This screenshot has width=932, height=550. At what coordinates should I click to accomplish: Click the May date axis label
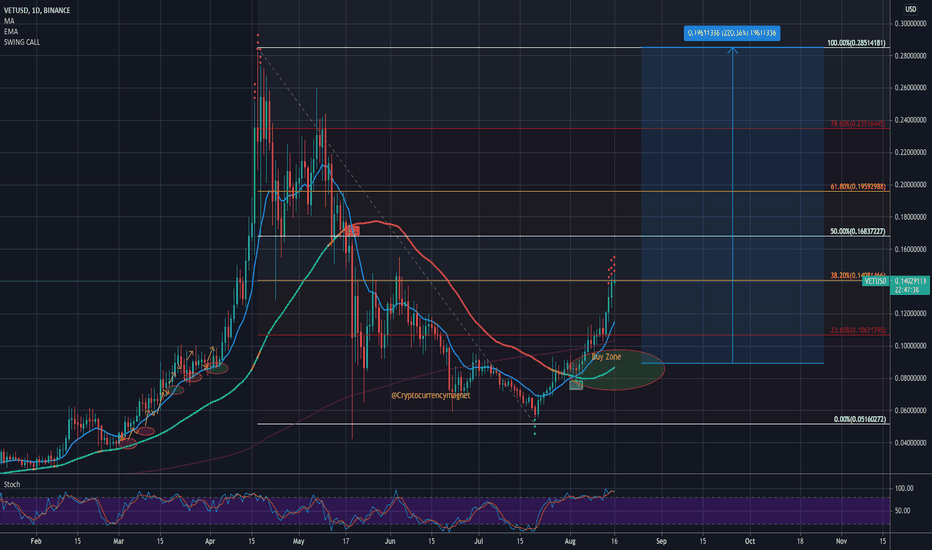298,541
